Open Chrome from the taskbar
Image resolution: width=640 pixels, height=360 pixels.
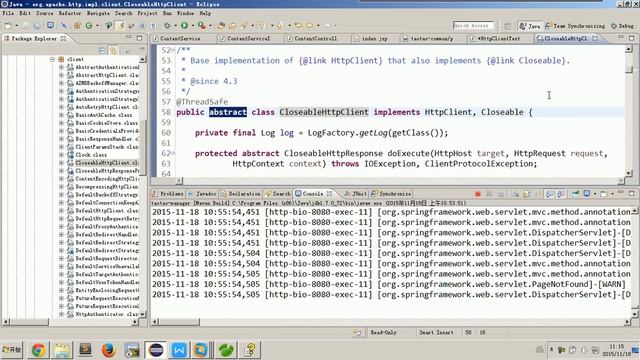(38, 350)
